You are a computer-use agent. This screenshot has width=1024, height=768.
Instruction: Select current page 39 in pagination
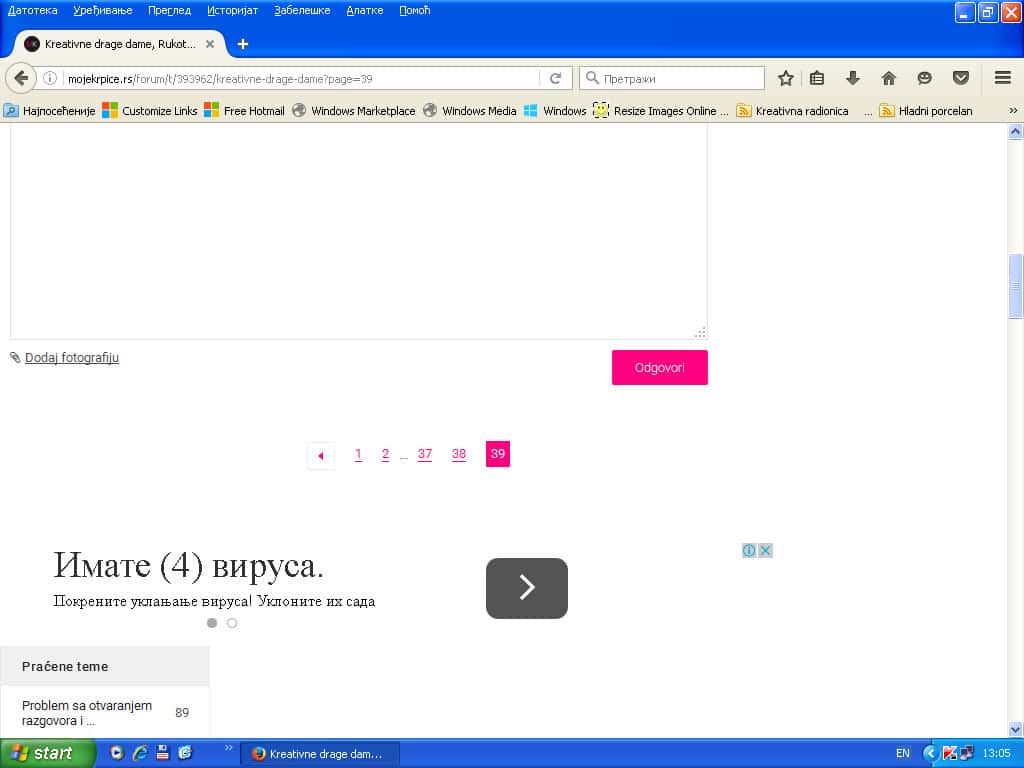(498, 454)
